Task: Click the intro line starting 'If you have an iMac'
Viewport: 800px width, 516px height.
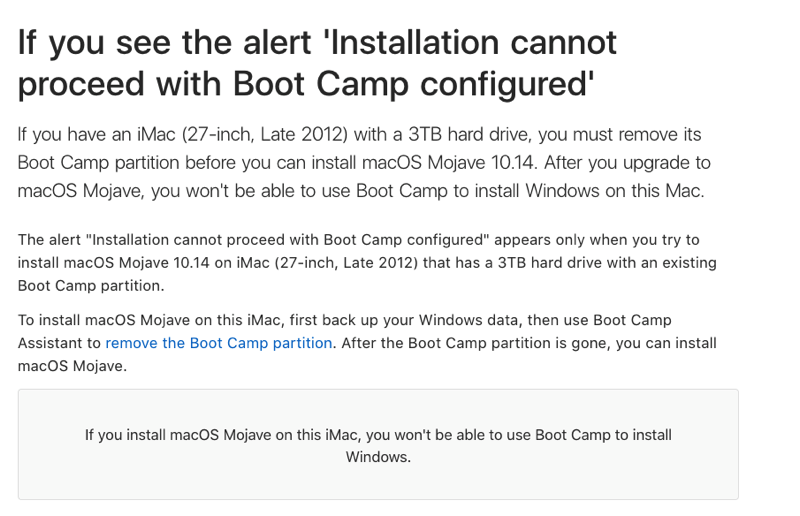Action: pos(360,134)
